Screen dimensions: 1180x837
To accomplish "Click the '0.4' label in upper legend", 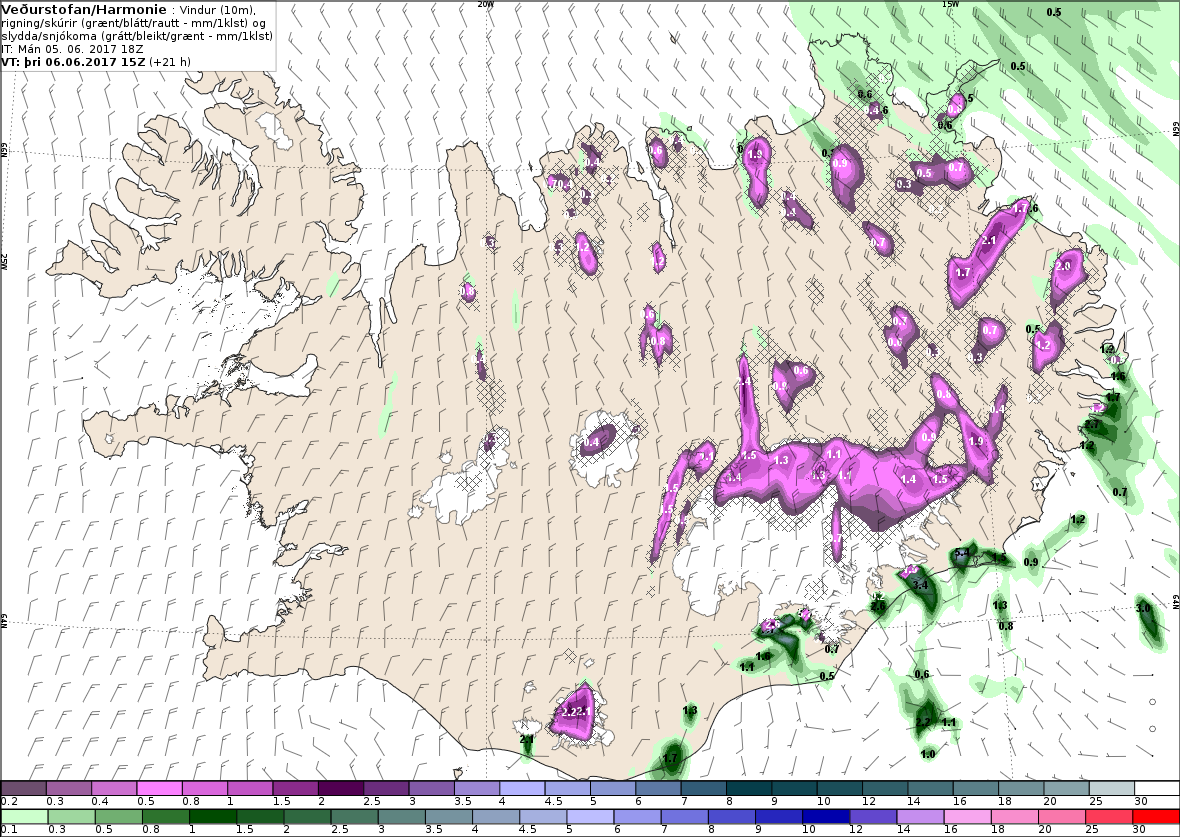I will (99, 802).
